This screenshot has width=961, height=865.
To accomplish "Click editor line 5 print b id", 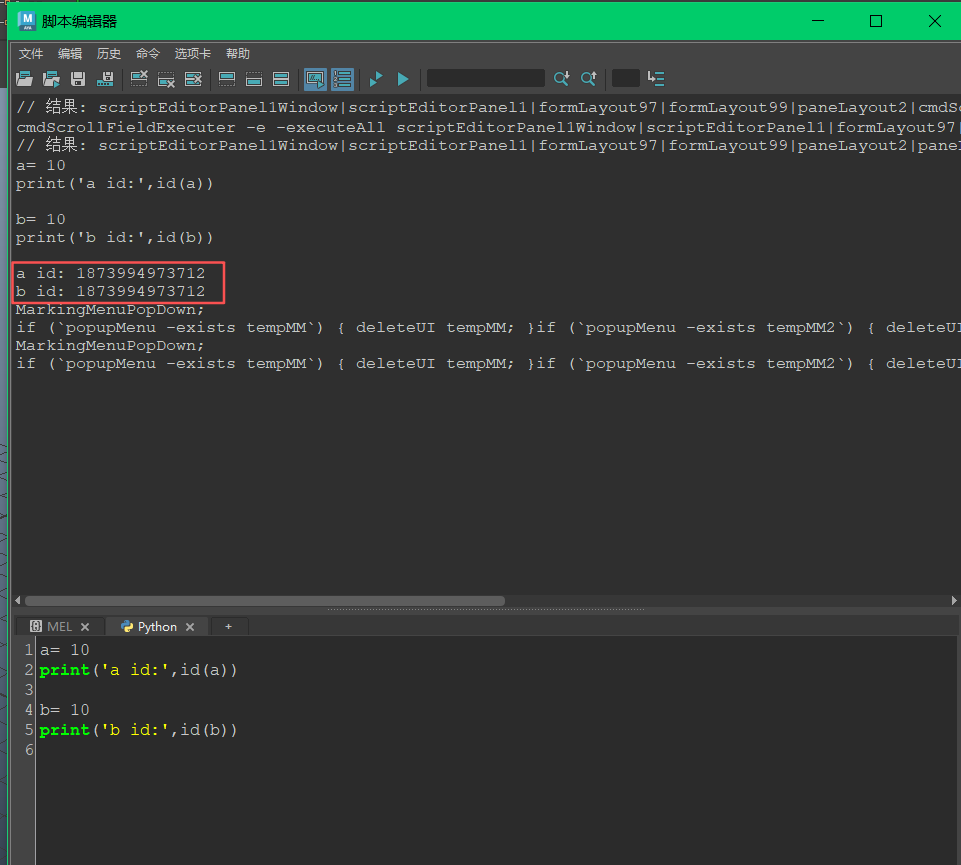I will tap(138, 730).
